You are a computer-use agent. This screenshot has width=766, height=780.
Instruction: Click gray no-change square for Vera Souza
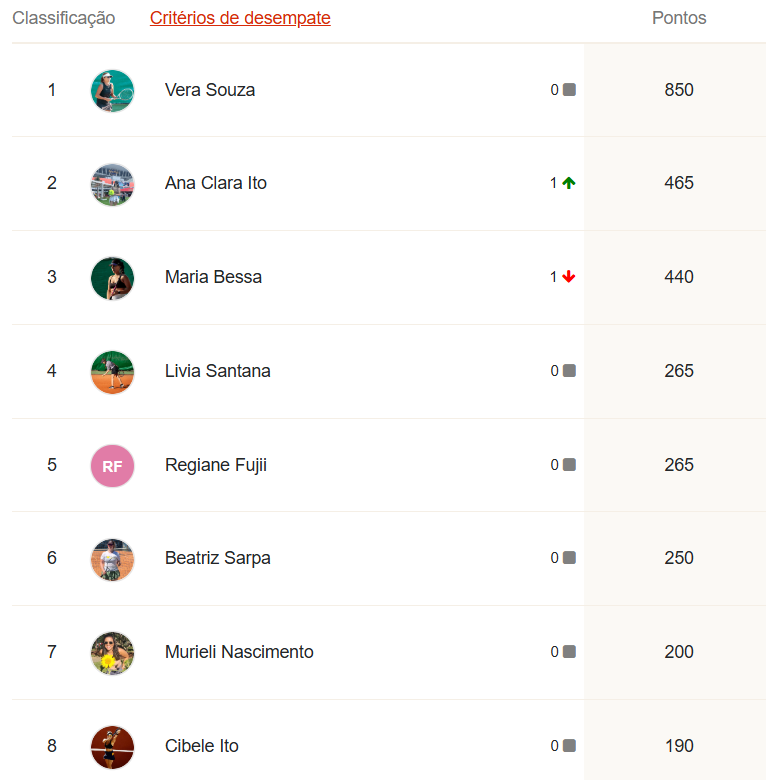pos(569,90)
